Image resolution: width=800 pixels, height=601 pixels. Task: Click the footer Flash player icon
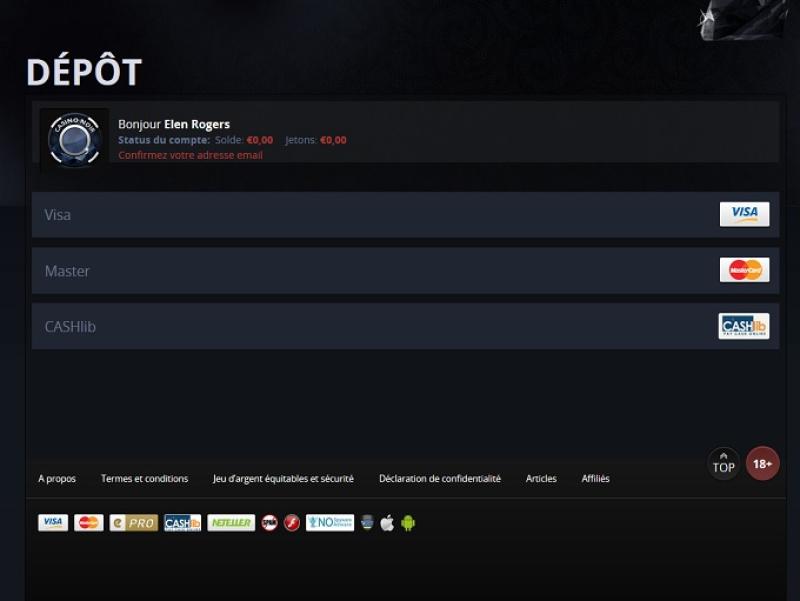tap(292, 523)
